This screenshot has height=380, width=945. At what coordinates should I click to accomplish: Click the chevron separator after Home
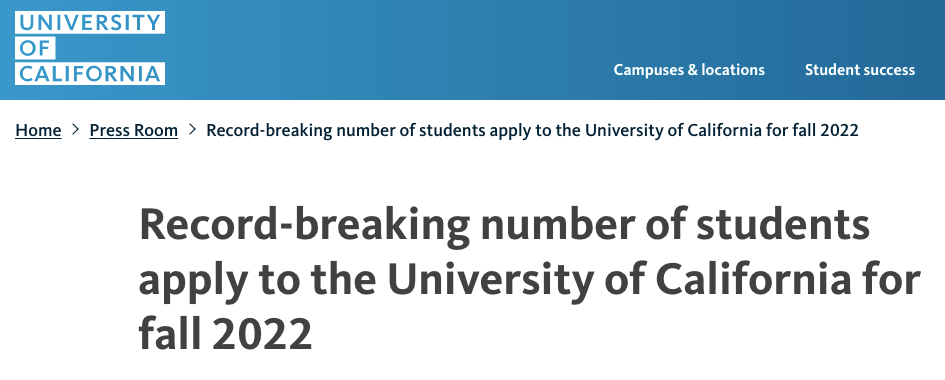pos(75,129)
